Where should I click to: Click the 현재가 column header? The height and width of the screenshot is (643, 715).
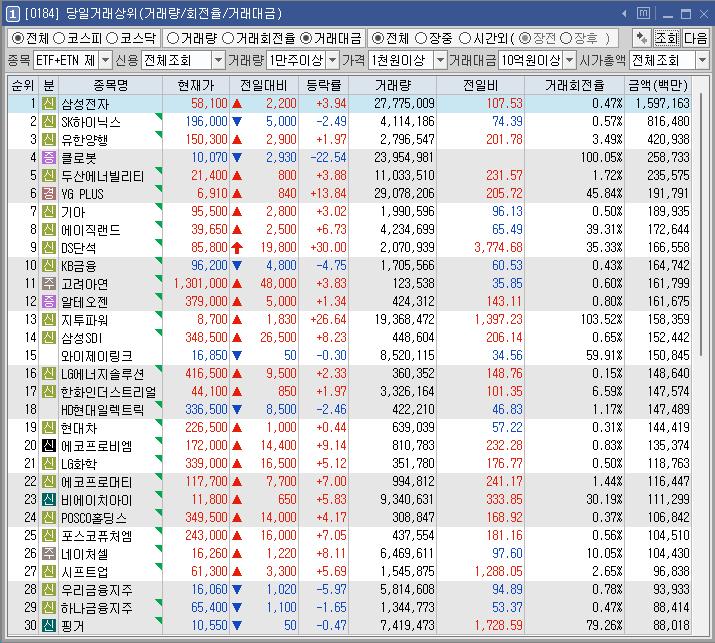coord(196,85)
